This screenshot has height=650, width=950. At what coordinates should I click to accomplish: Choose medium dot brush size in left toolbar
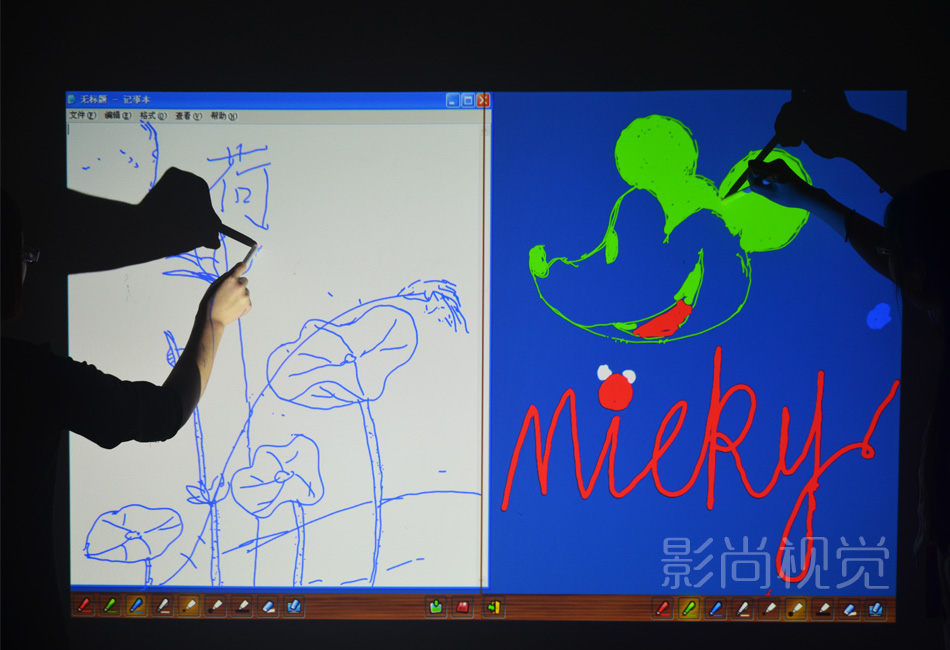pyautogui.click(x=216, y=606)
